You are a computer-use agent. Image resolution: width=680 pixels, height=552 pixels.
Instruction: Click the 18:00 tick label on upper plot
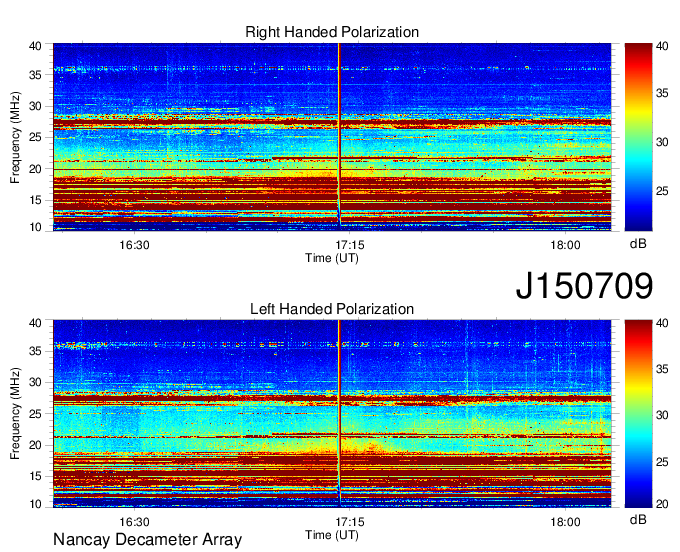tap(566, 245)
